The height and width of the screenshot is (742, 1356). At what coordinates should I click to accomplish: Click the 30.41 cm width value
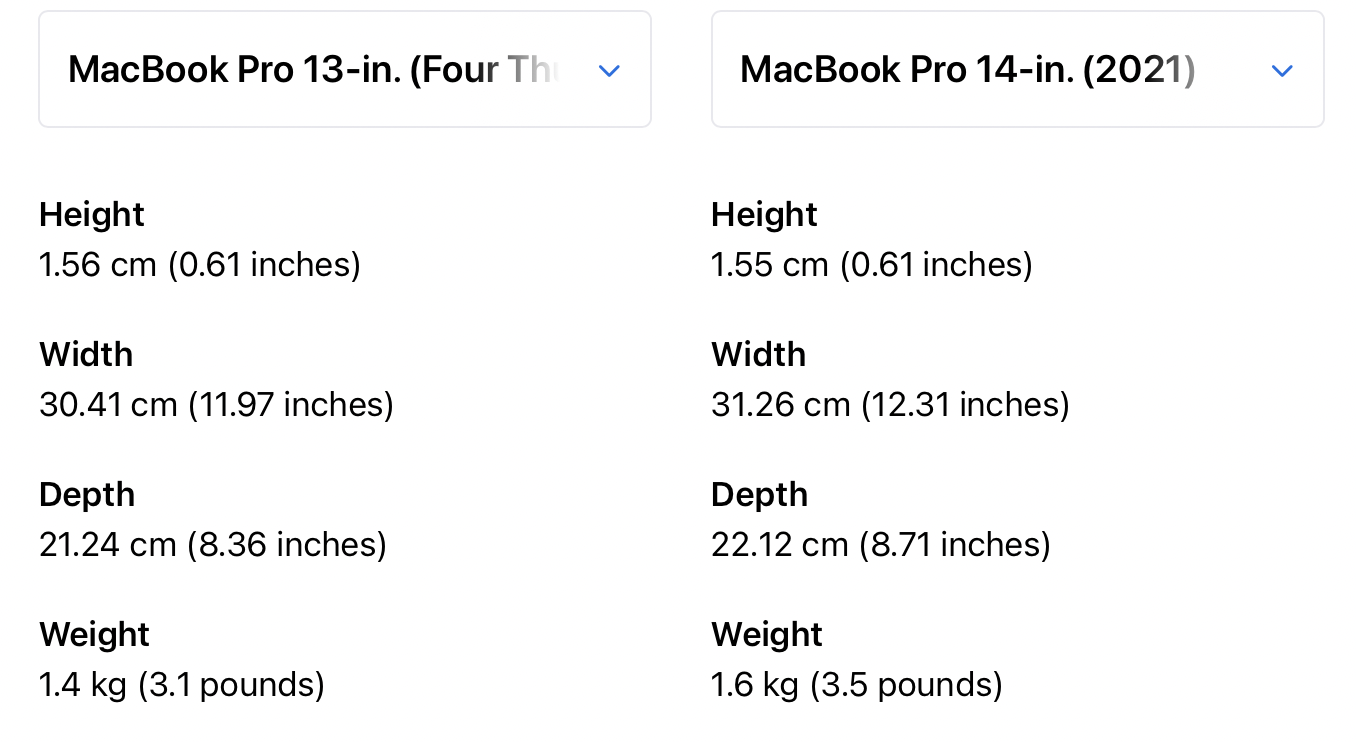[x=217, y=405]
